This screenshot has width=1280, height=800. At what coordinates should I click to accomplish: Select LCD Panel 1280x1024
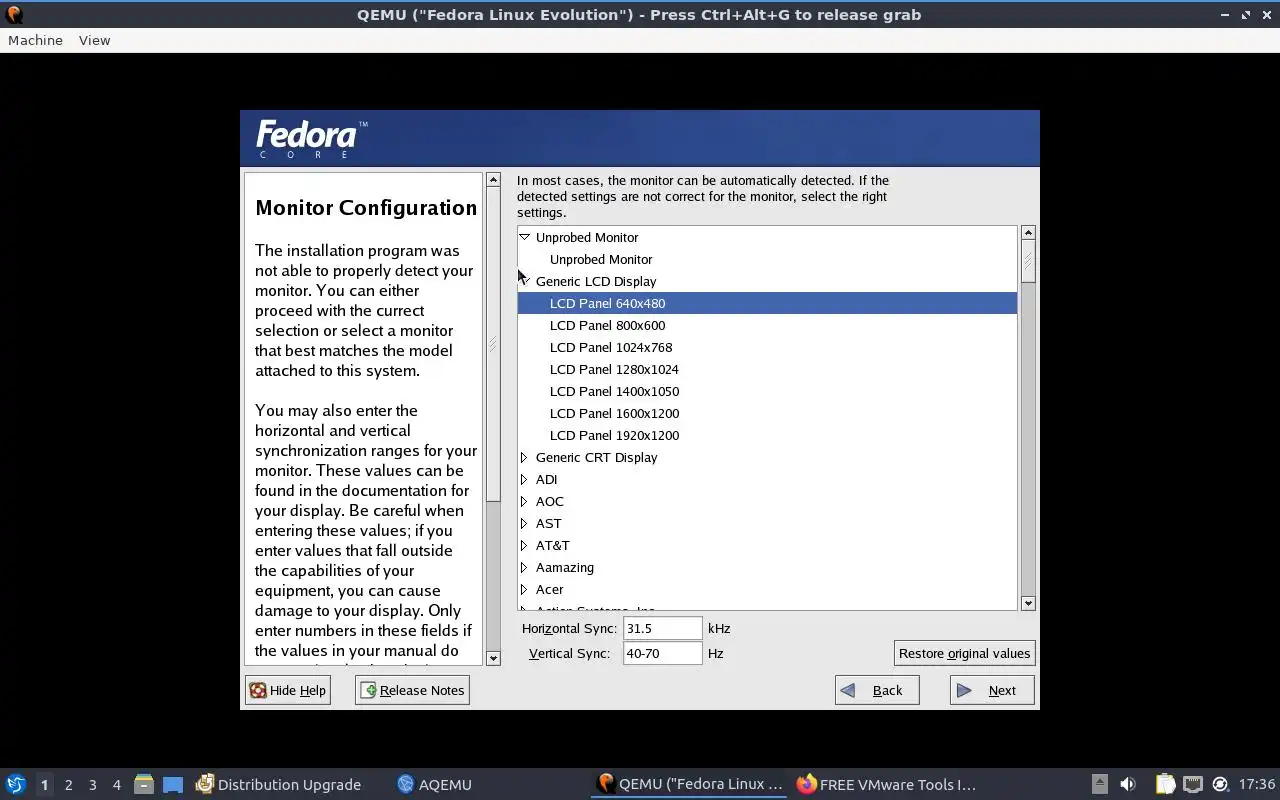(767, 369)
